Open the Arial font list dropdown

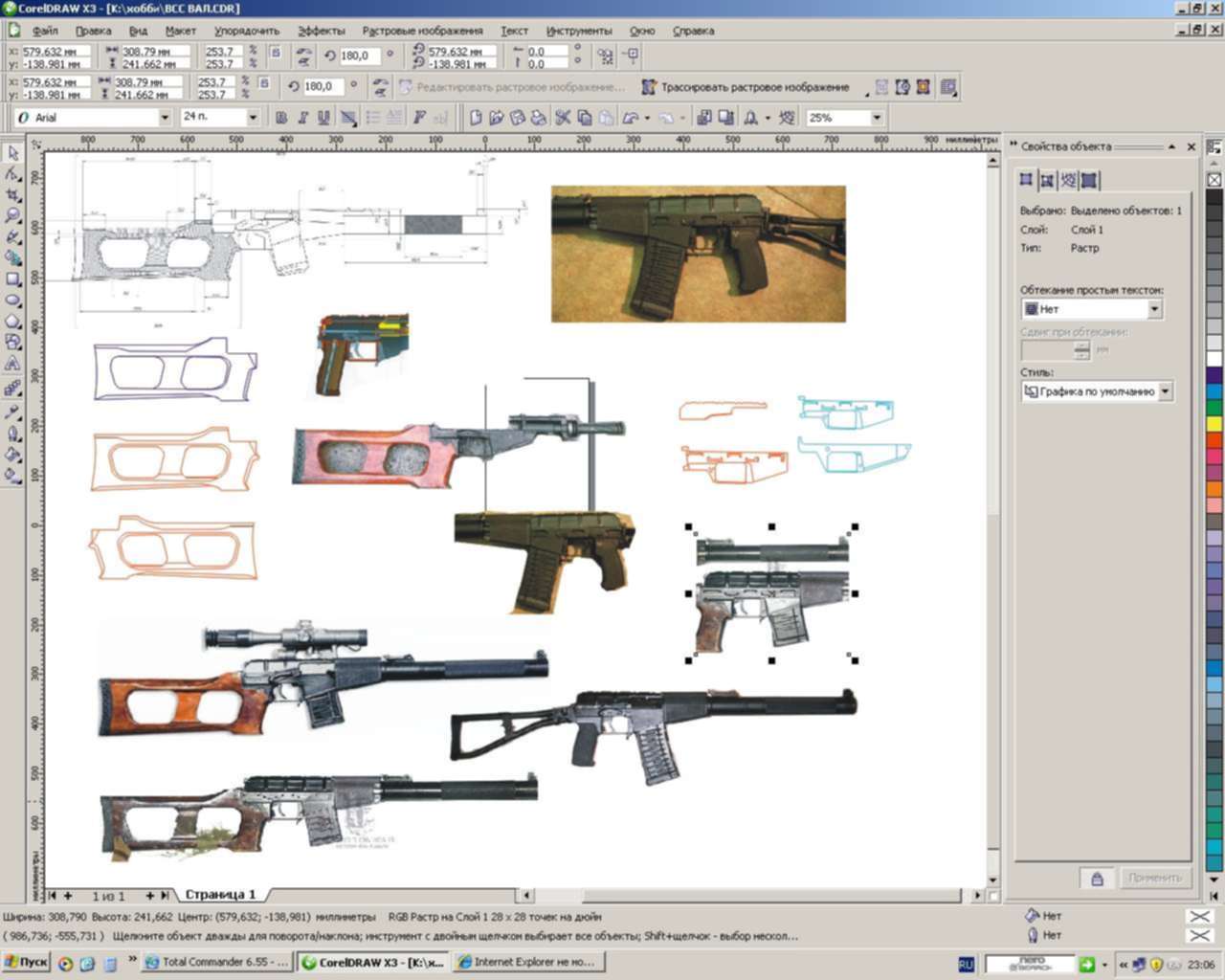[x=165, y=117]
